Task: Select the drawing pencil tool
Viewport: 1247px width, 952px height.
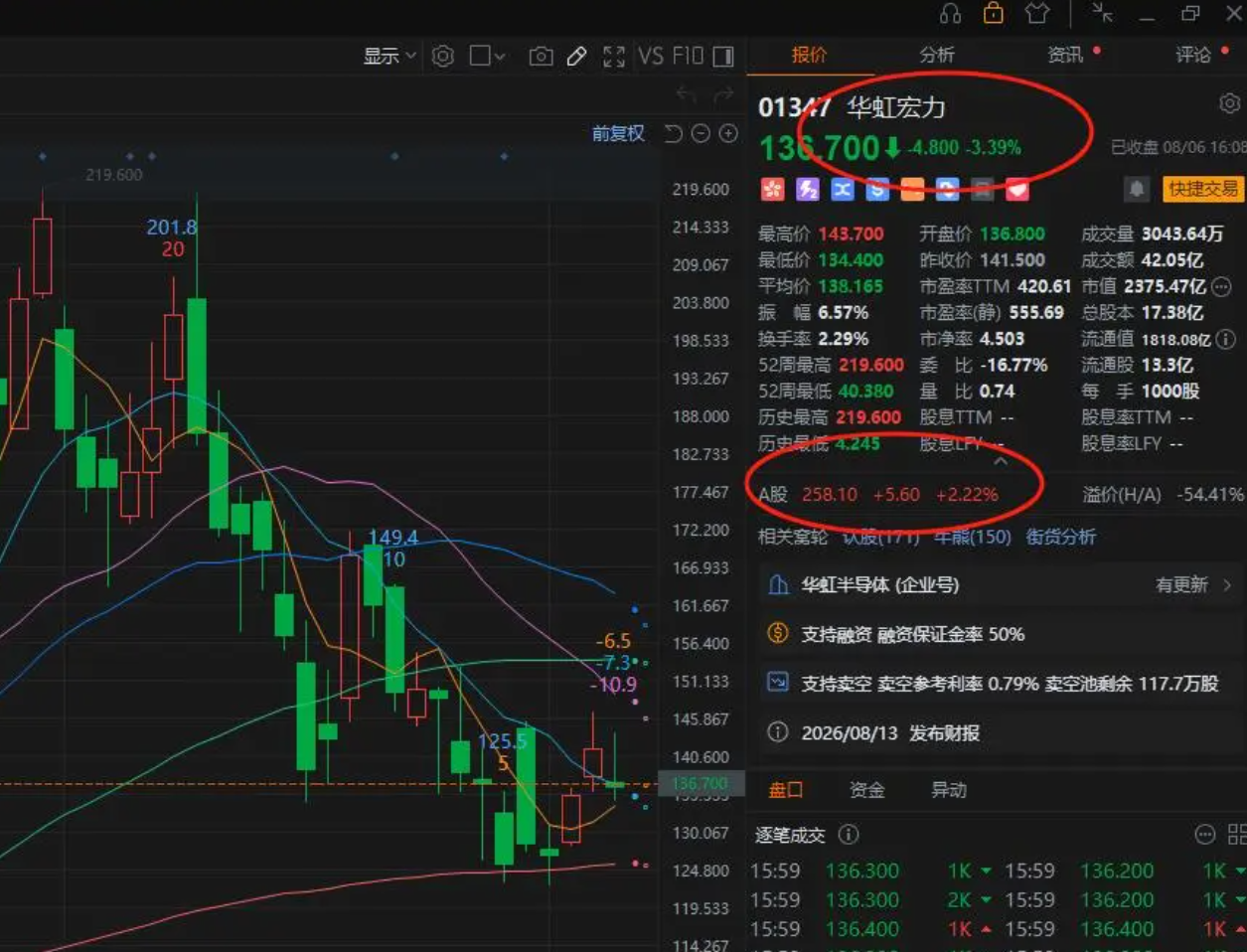Action: pyautogui.click(x=576, y=57)
